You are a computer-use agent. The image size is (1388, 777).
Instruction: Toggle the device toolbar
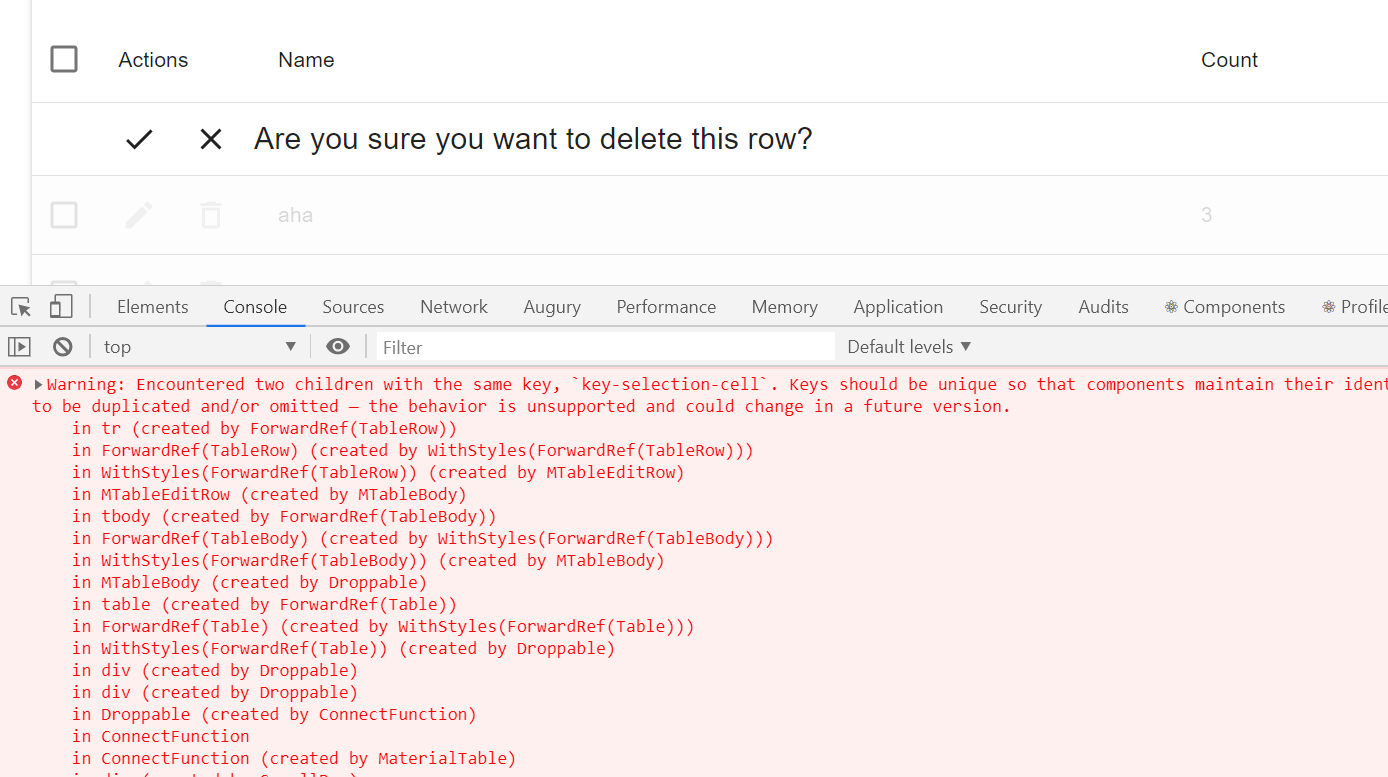point(61,306)
